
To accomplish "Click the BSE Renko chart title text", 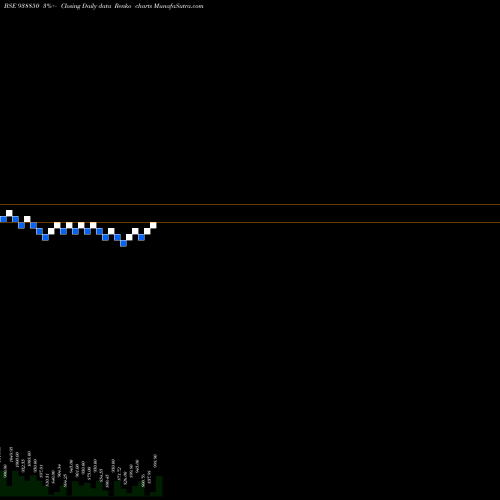I will point(103,6).
